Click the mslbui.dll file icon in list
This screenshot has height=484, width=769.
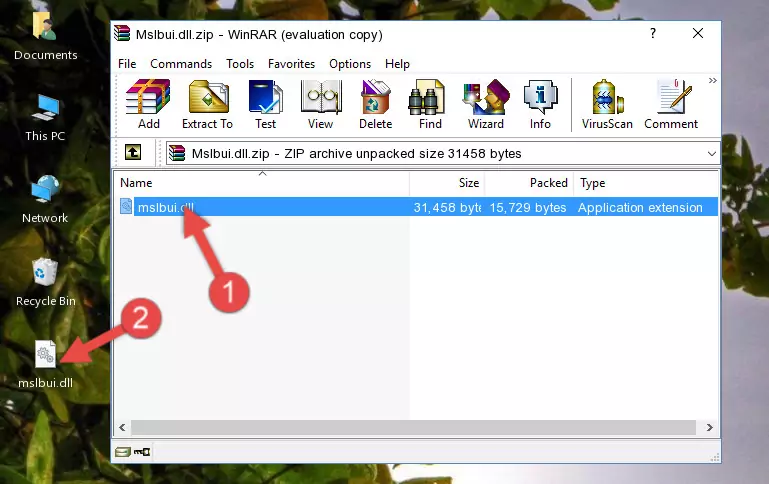pos(126,206)
